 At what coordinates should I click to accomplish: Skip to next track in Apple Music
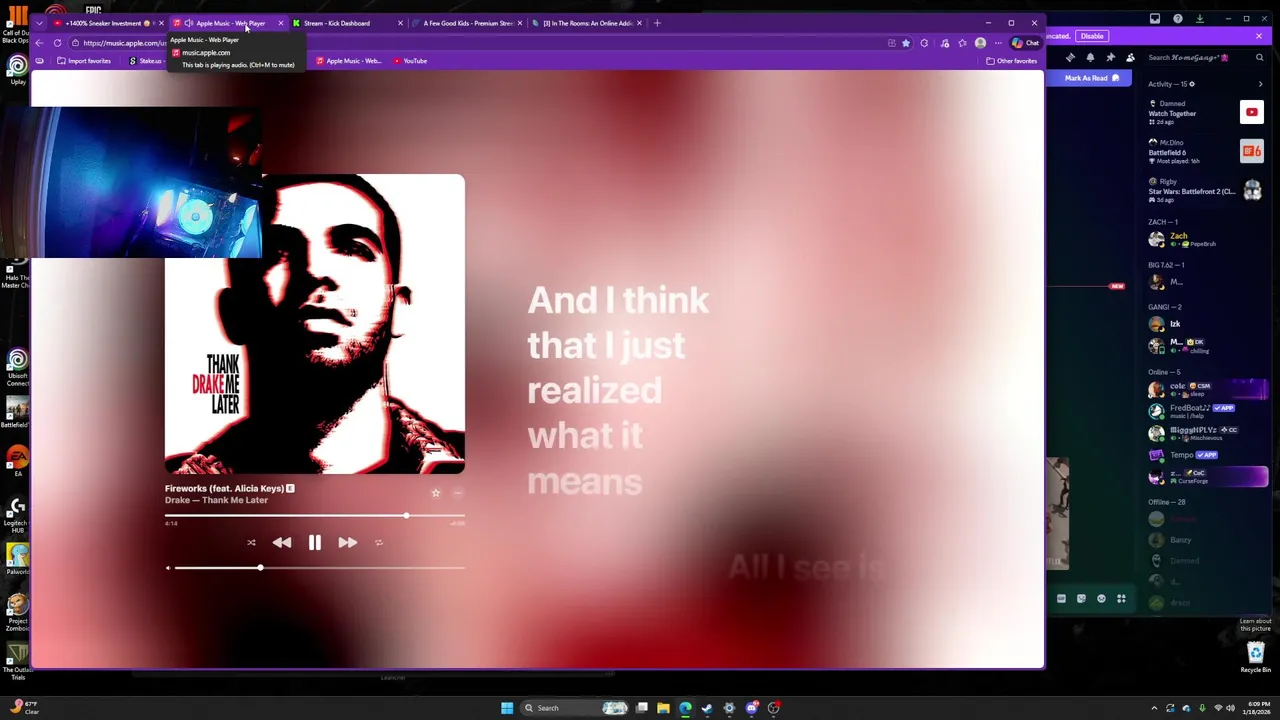point(347,542)
